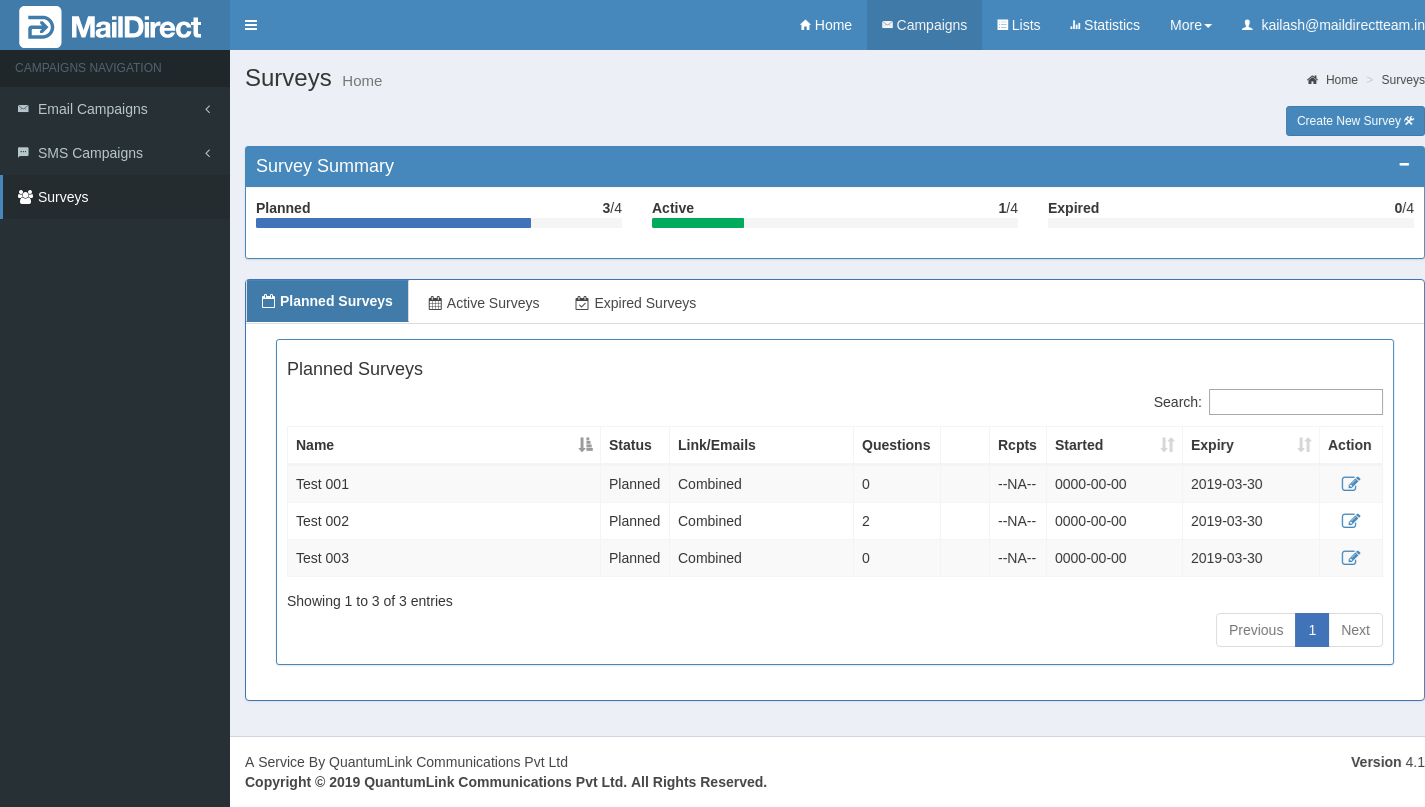This screenshot has width=1425, height=807.
Task: Go to Next page of entries
Action: tap(1355, 630)
